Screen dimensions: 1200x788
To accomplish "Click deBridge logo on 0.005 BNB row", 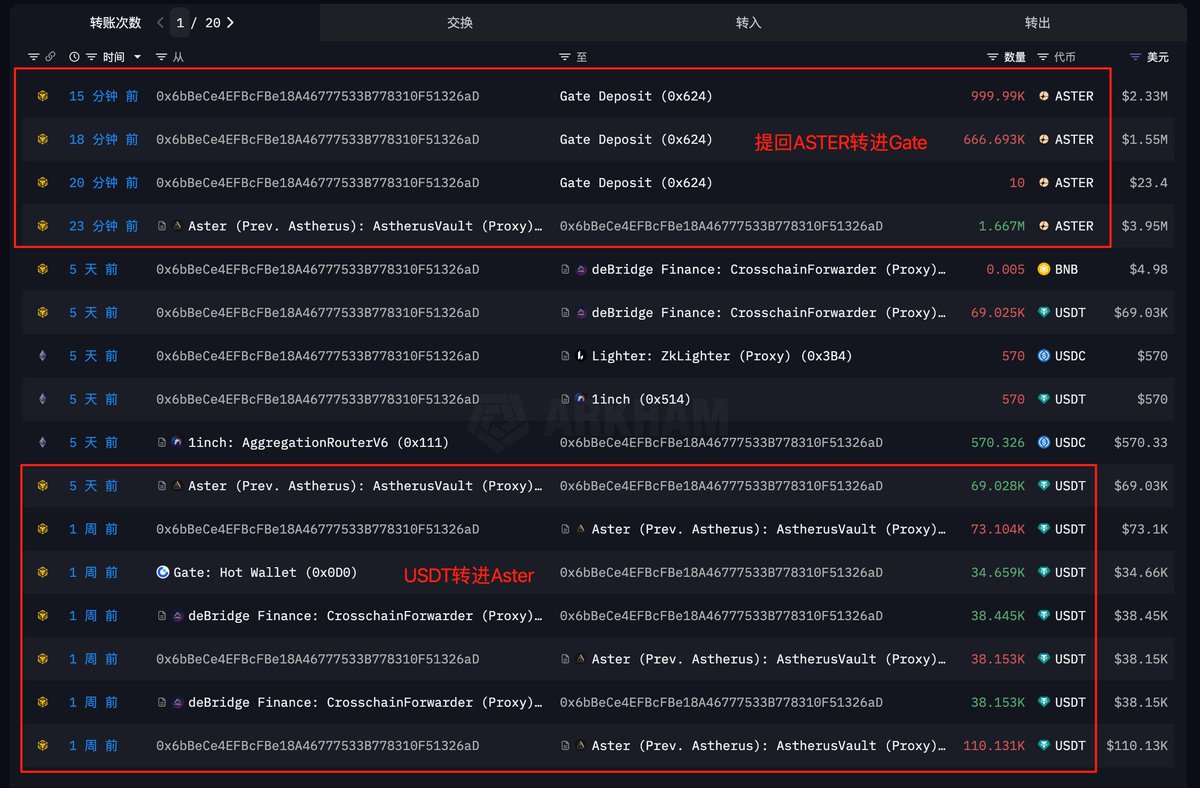I will 581,269.
